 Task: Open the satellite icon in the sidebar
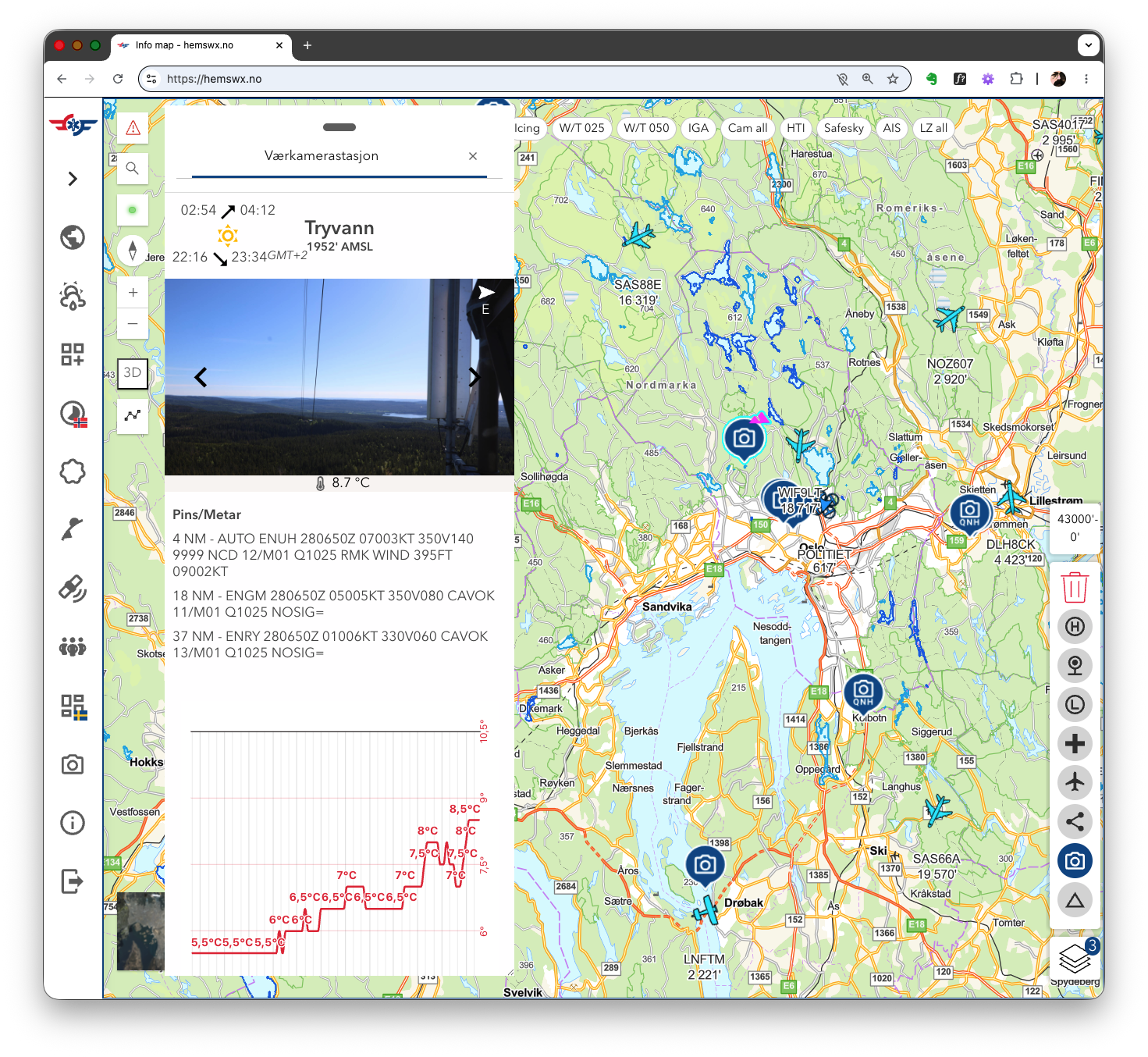tap(73, 589)
